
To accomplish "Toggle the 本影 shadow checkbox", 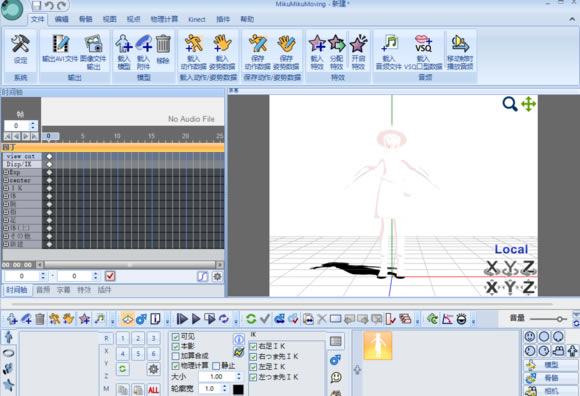I will [176, 346].
